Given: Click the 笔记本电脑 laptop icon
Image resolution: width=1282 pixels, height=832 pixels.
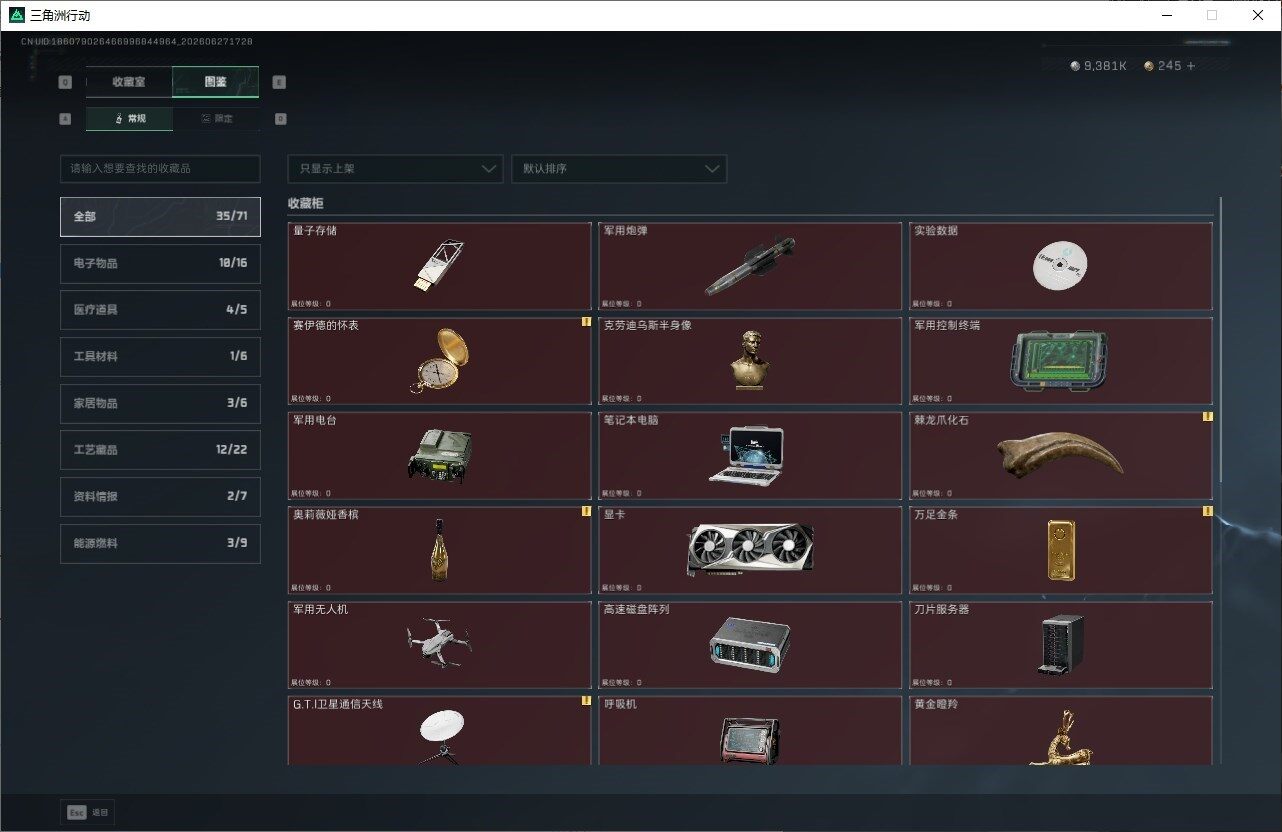Looking at the screenshot, I should tap(747, 456).
